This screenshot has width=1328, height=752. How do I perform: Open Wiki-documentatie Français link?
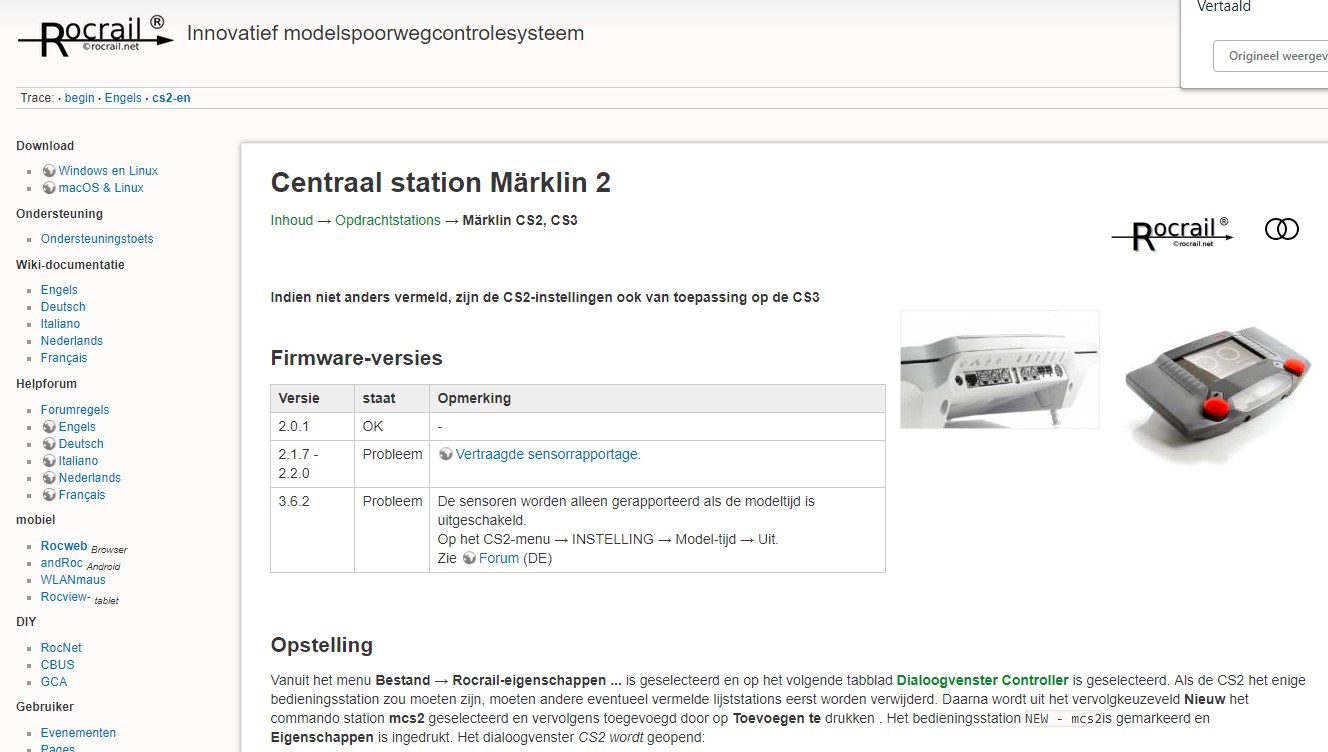[64, 358]
